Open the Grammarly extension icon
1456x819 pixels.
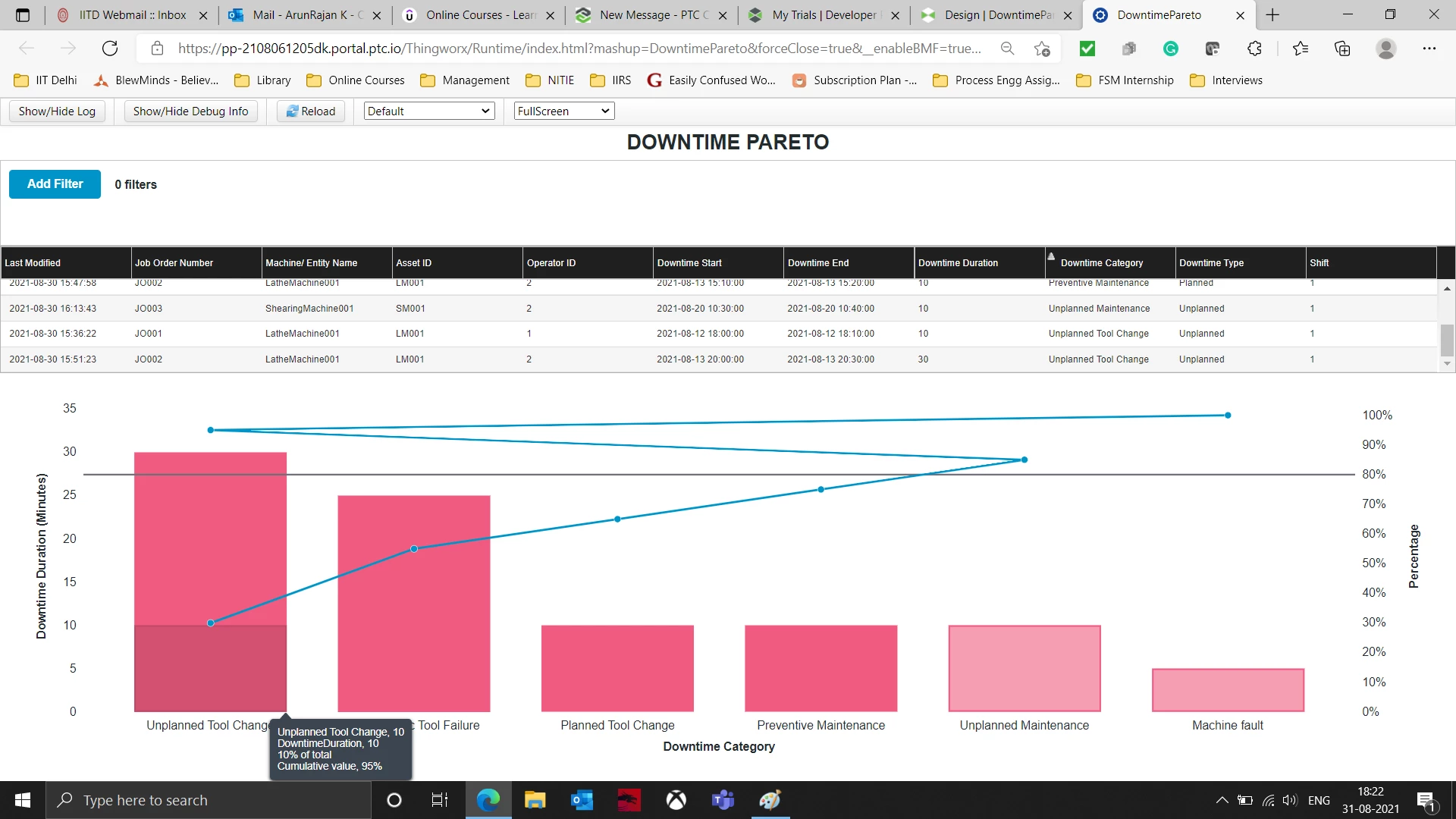pyautogui.click(x=1171, y=49)
